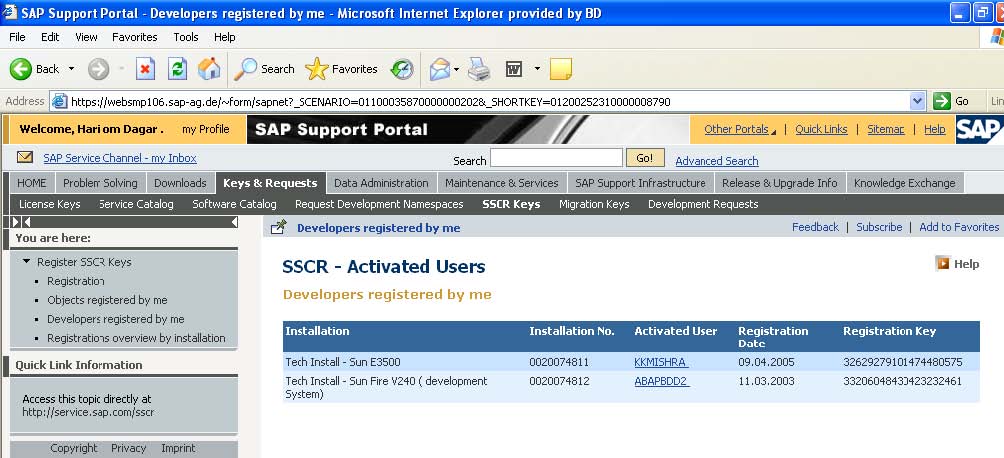Switch to the Data Administration tab
The height and width of the screenshot is (458, 1004).
tap(381, 183)
